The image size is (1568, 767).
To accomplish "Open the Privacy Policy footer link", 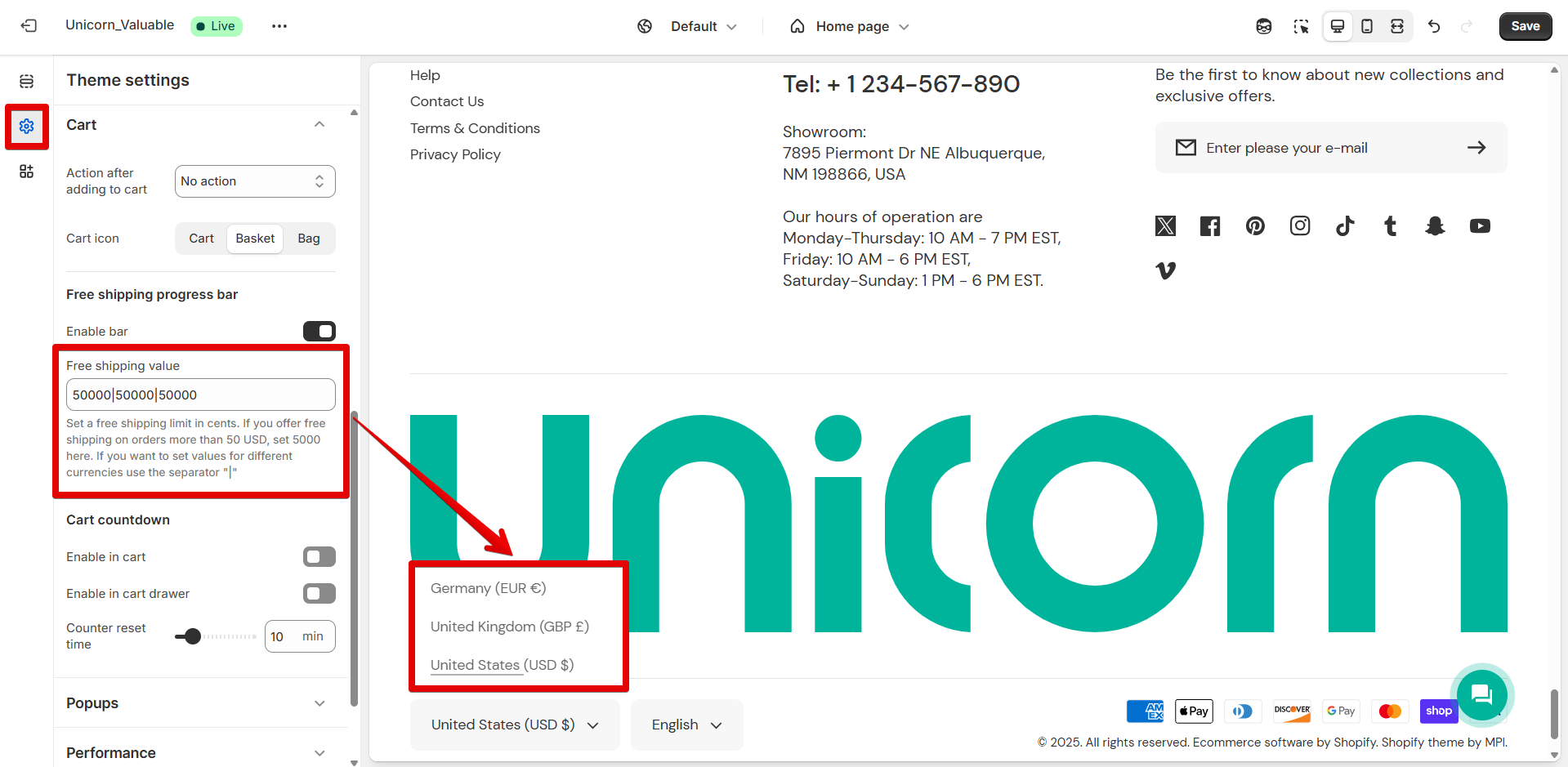I will 455,154.
